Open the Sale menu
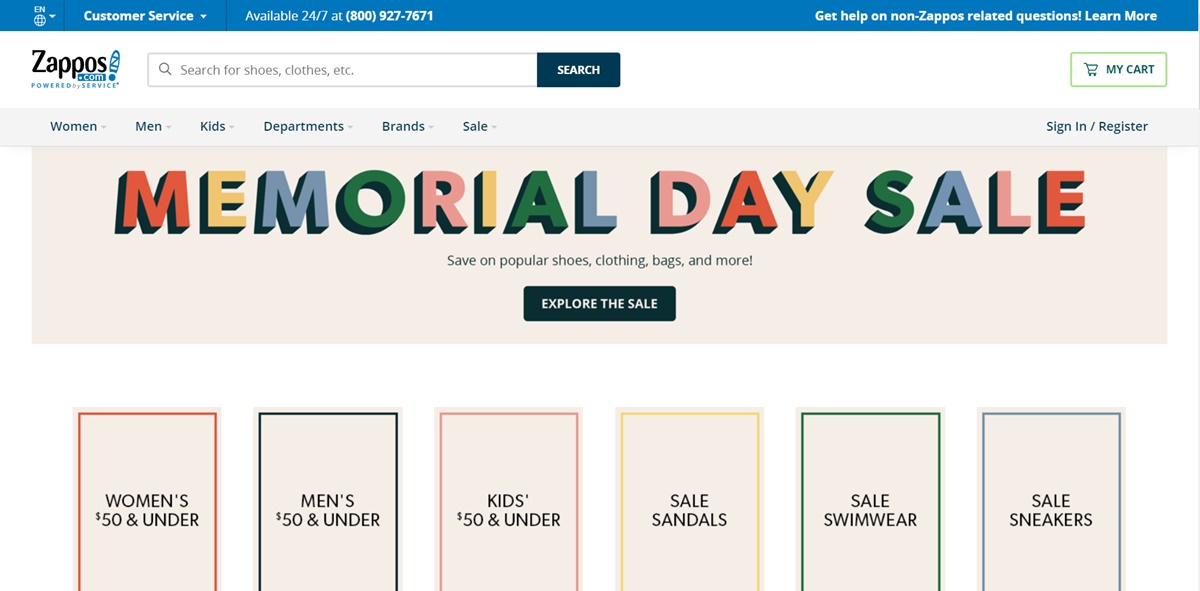Viewport: 1200px width, 591px height. (x=479, y=126)
